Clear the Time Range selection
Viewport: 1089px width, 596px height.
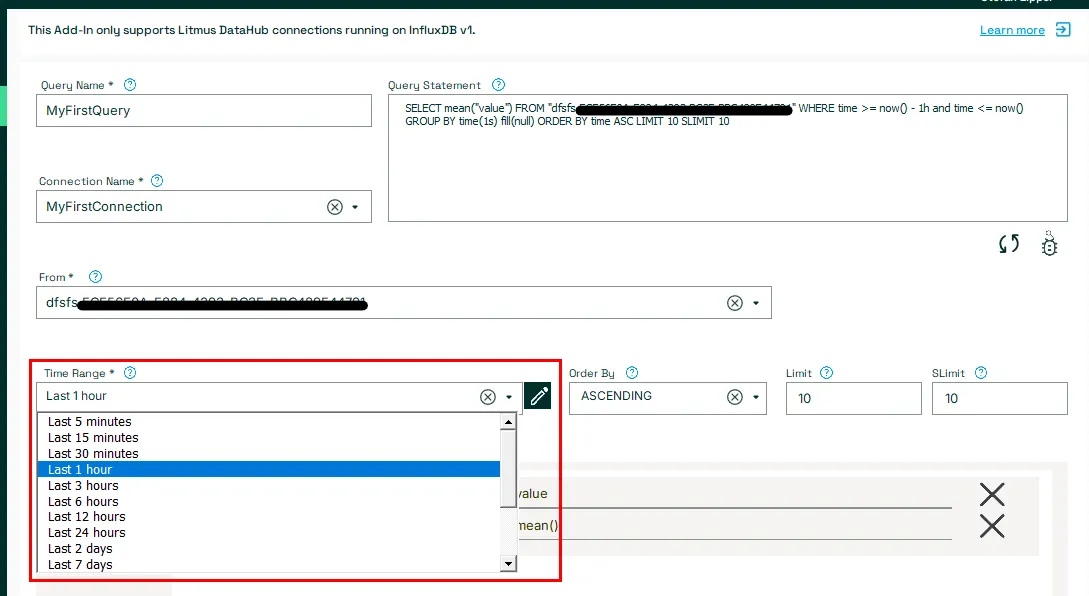488,397
